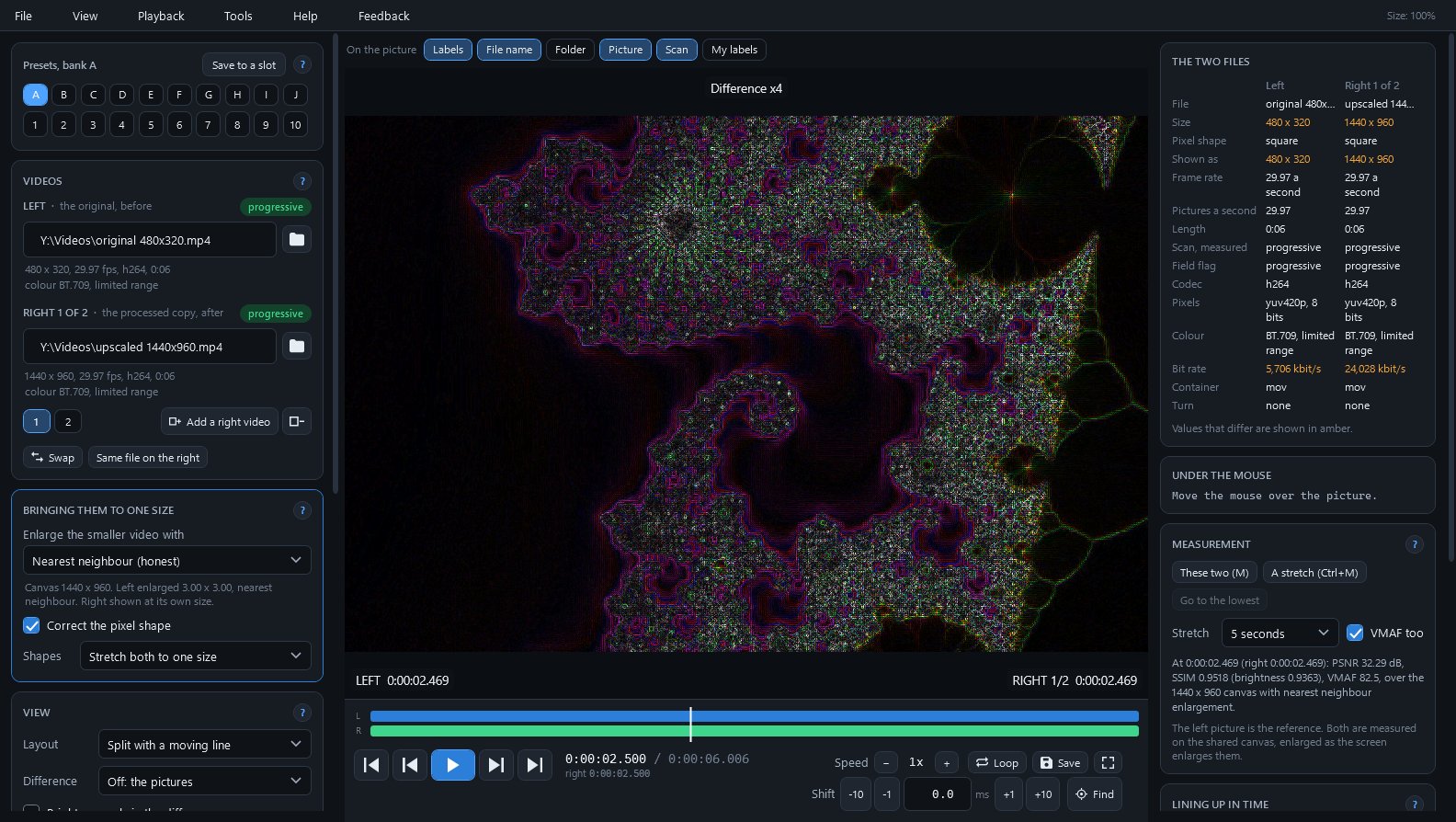The width and height of the screenshot is (1456, 822).
Task: Click the left video blue timeline bar
Action: coord(755,716)
